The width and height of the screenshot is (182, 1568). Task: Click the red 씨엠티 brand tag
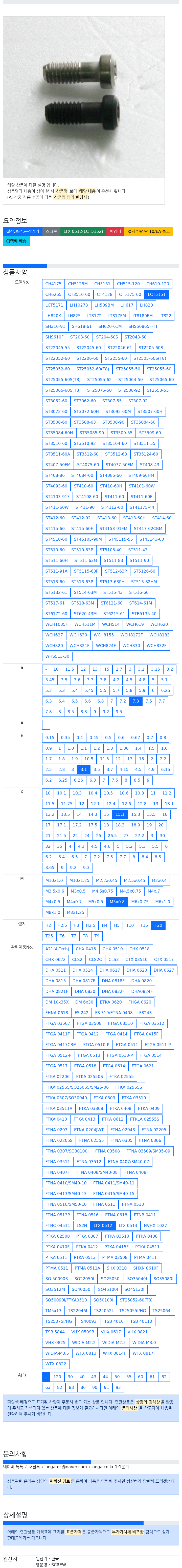click(115, 231)
